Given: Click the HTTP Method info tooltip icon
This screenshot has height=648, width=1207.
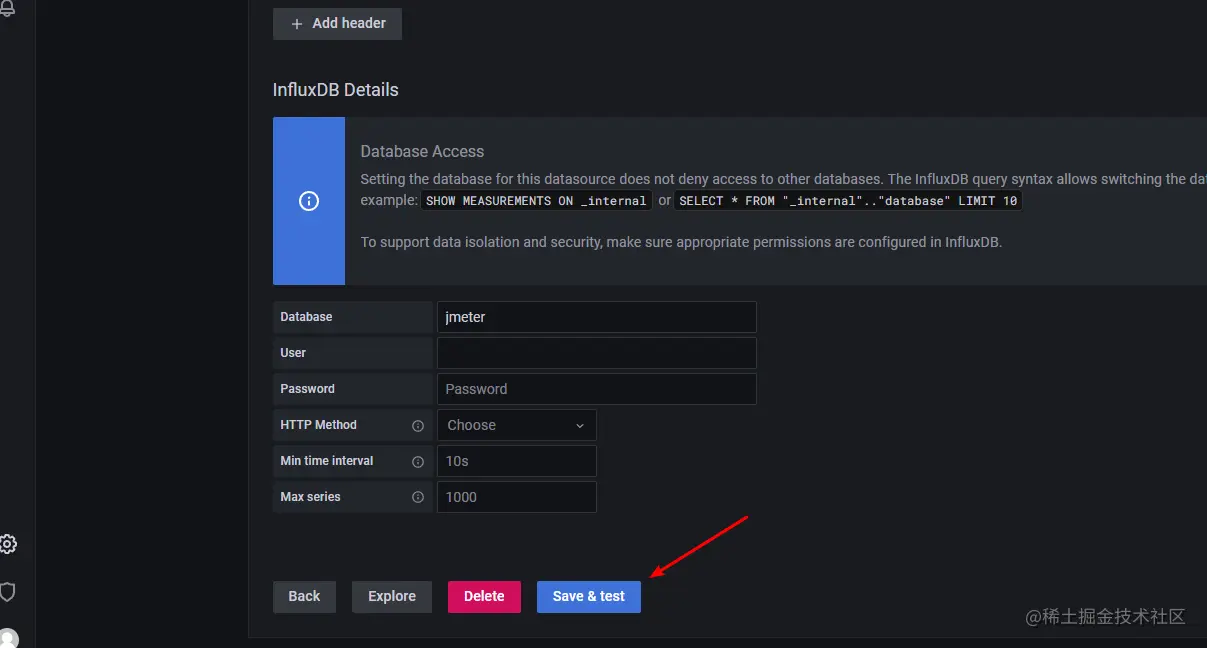Looking at the screenshot, I should 418,425.
